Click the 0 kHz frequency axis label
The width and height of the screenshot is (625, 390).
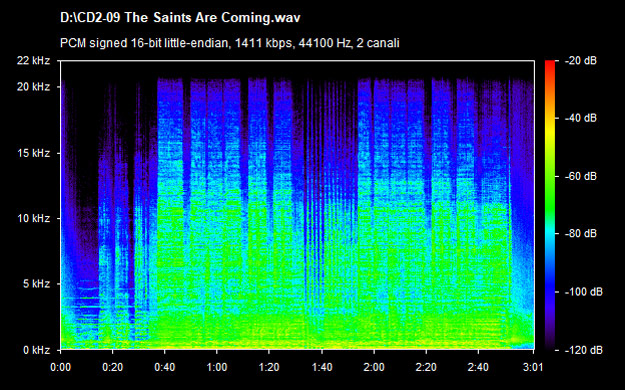36,350
